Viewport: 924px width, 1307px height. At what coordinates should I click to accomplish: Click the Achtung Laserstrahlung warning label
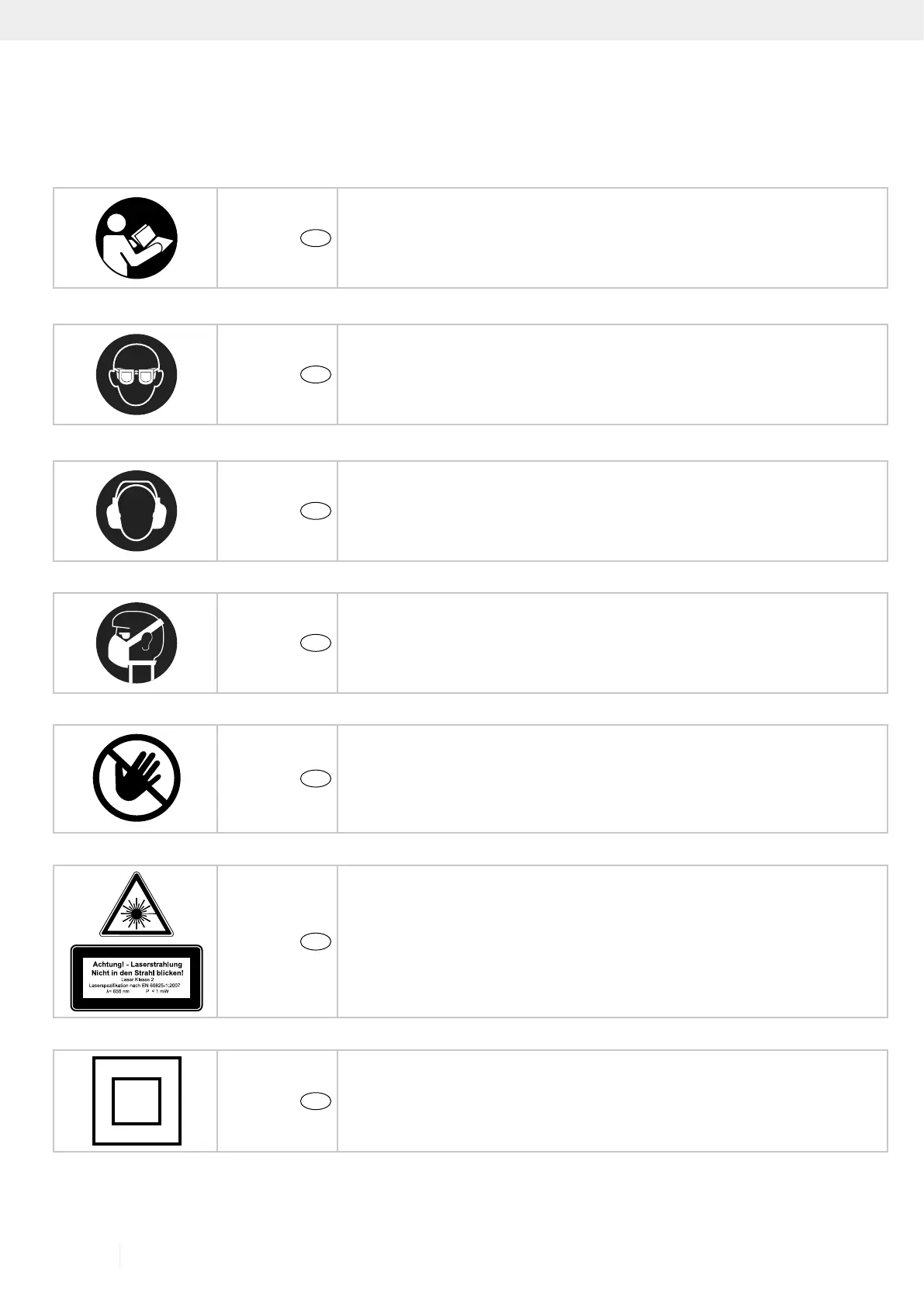pos(137,978)
